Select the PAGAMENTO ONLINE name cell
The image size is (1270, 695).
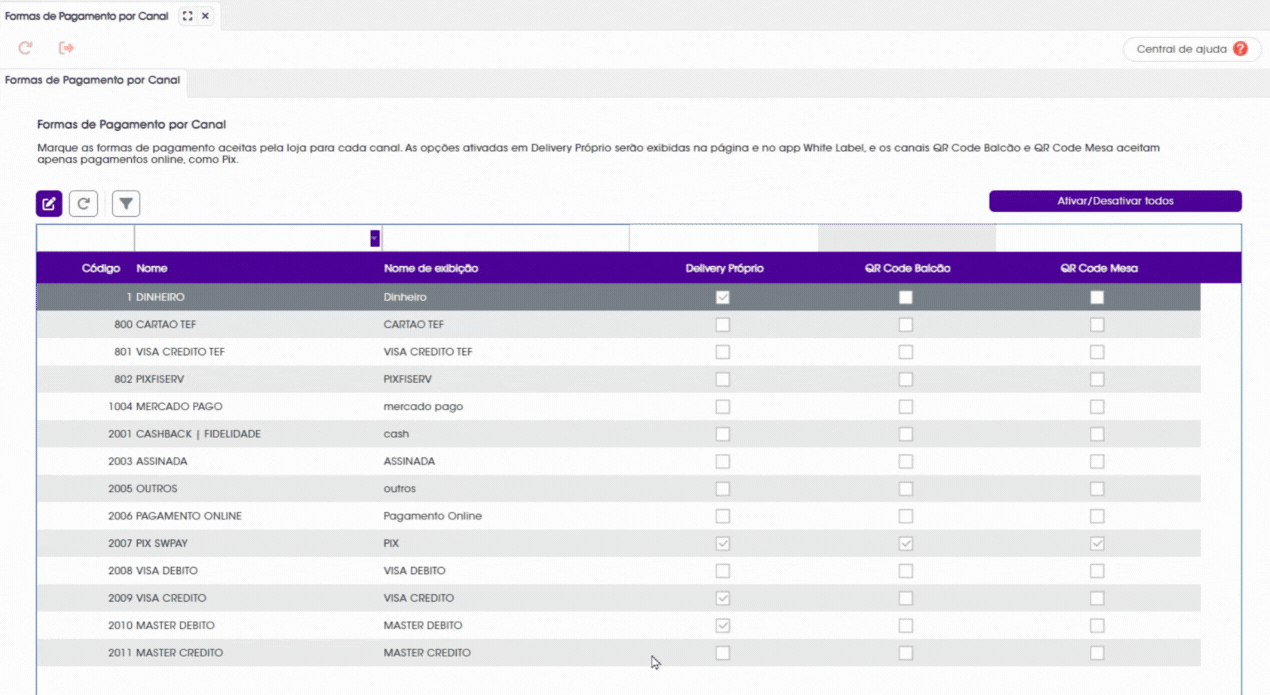coord(189,516)
